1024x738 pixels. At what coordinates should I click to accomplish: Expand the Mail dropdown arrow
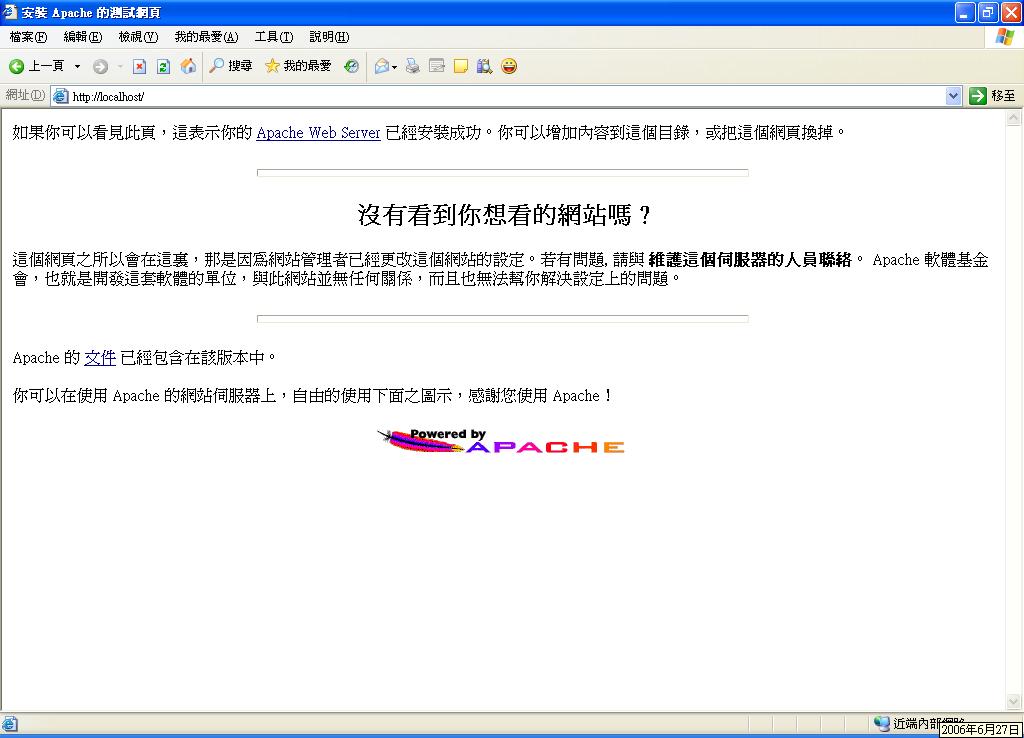(x=394, y=67)
